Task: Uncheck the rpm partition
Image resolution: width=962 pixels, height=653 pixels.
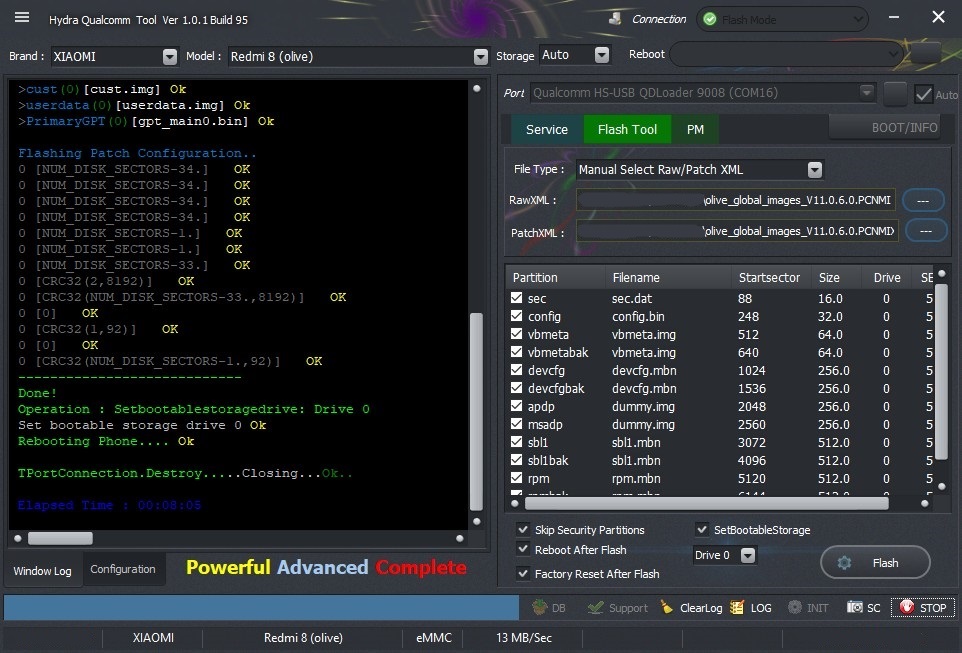Action: tap(517, 477)
